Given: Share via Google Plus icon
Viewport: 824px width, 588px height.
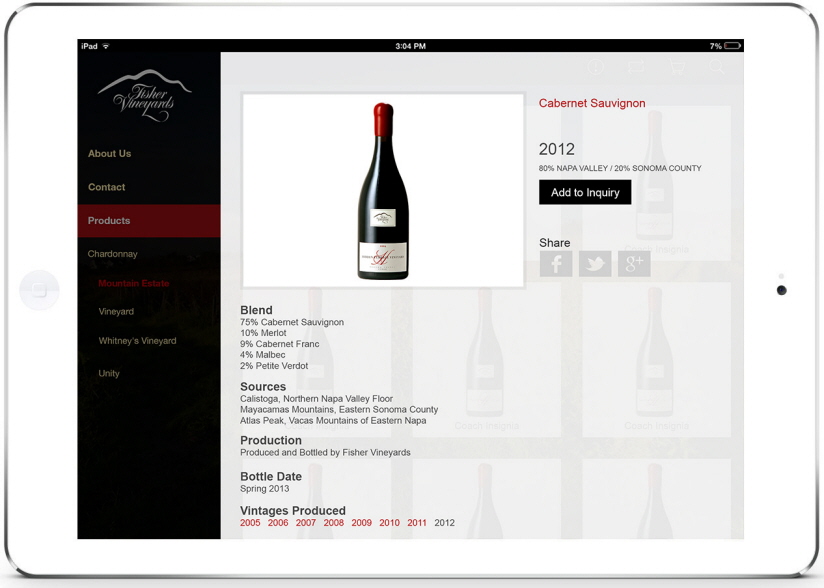Looking at the screenshot, I should coord(634,263).
